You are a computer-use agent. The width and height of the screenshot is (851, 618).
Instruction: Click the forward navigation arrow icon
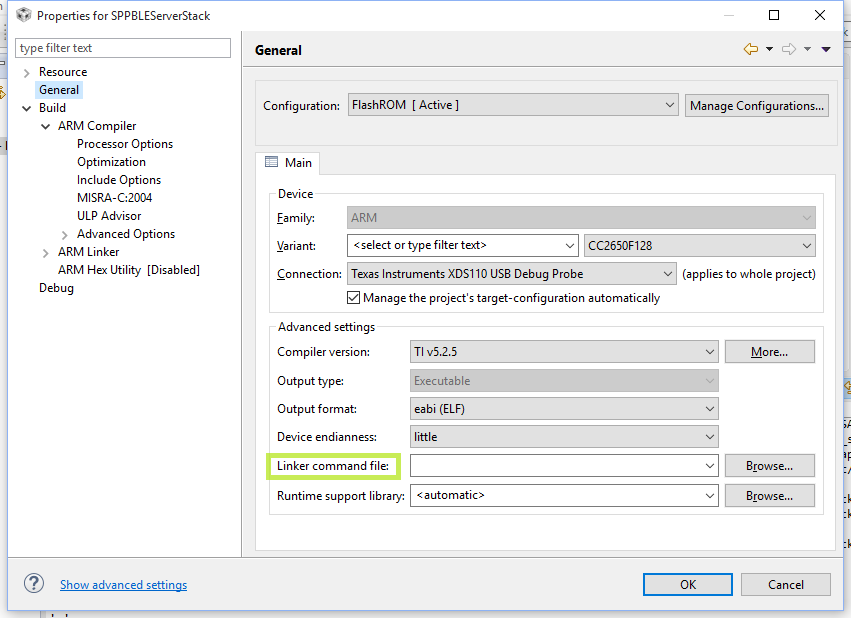789,49
